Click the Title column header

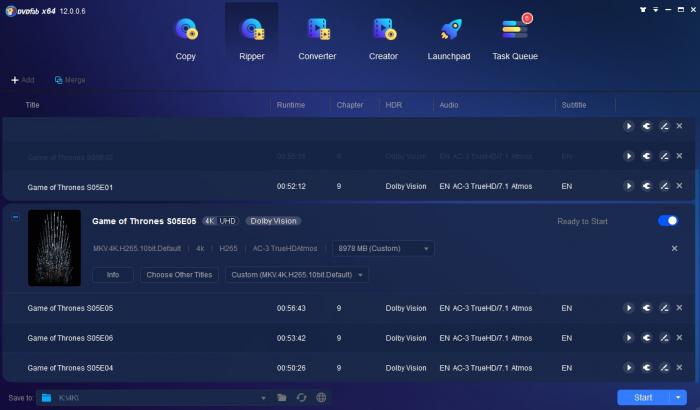pyautogui.click(x=33, y=105)
